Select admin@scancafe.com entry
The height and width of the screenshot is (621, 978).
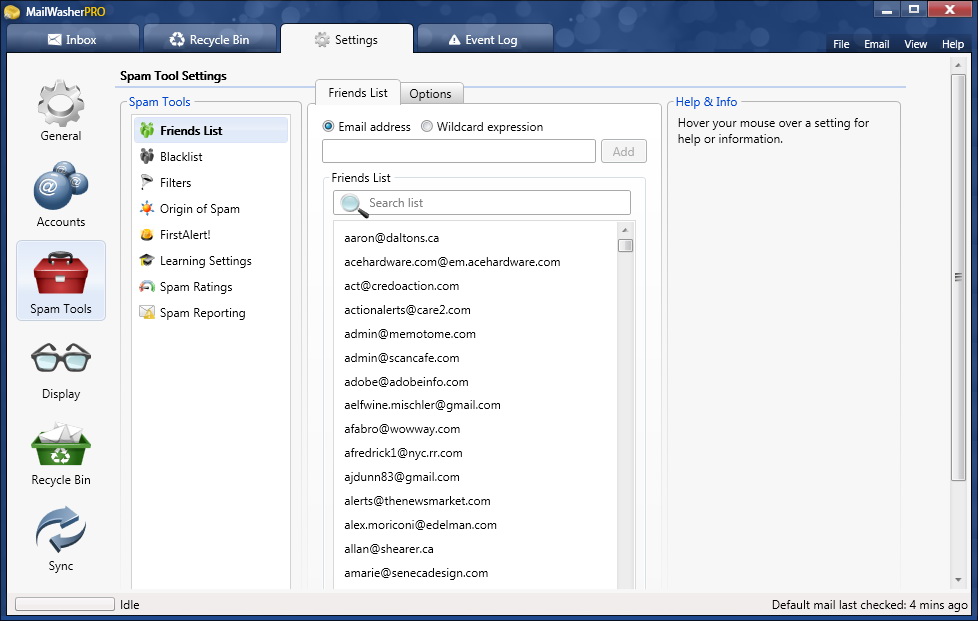402,358
